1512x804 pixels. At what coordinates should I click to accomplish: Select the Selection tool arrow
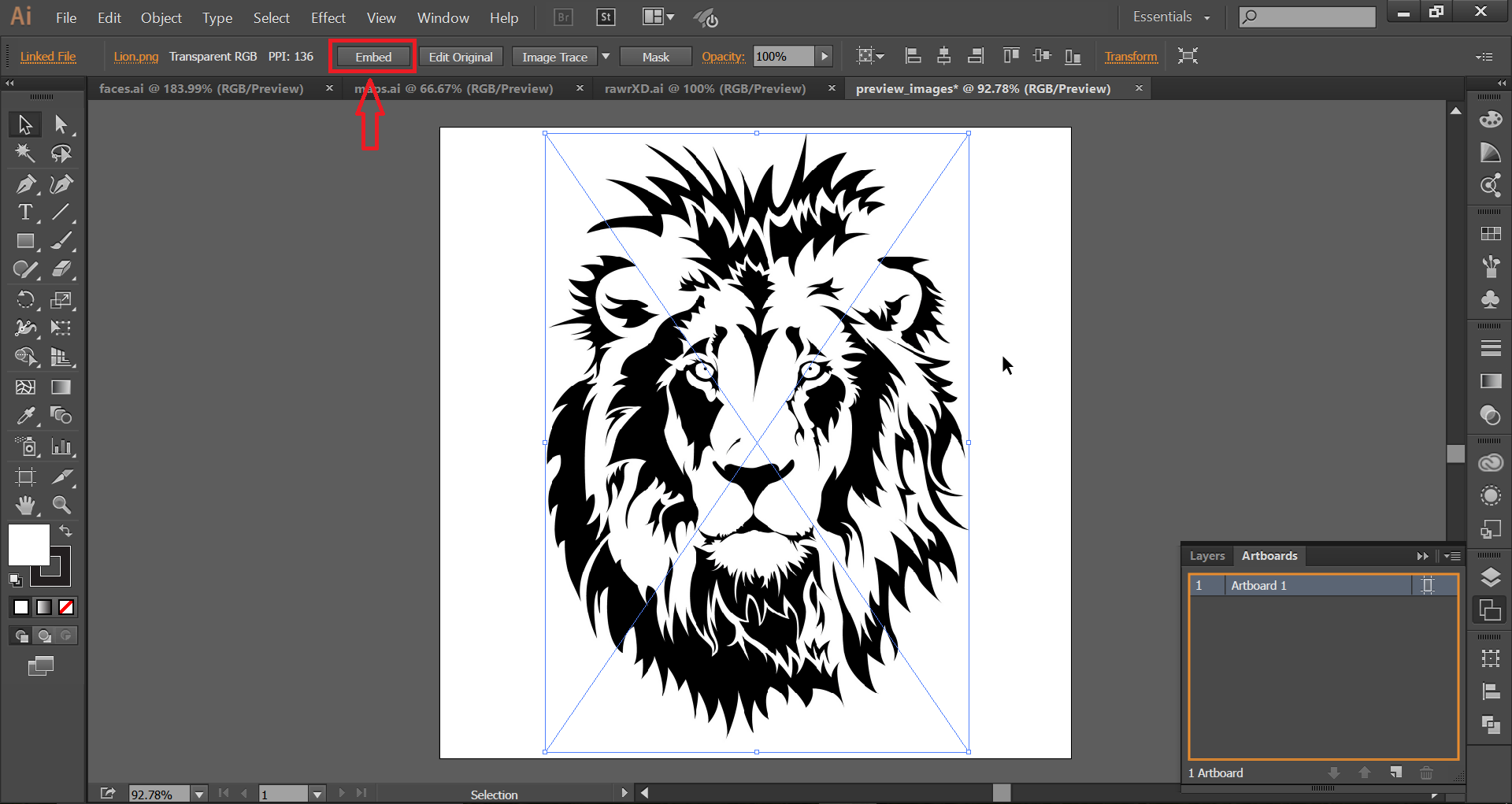click(25, 124)
